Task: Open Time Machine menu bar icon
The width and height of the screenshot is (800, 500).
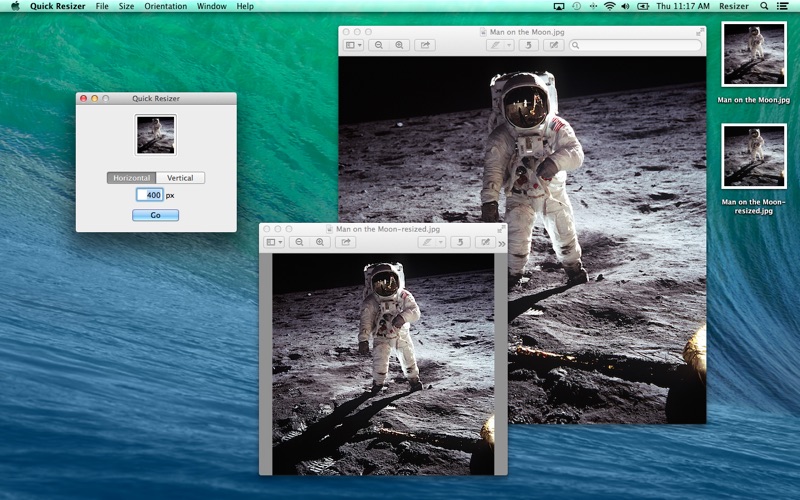Action: coord(577,6)
